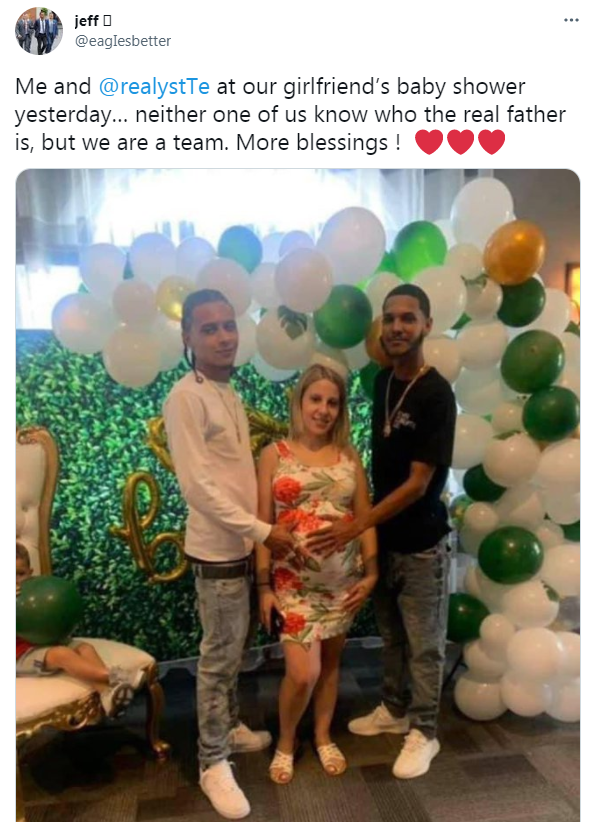Click the gold balloon in the photo
The height and width of the screenshot is (822, 593).
514,252
